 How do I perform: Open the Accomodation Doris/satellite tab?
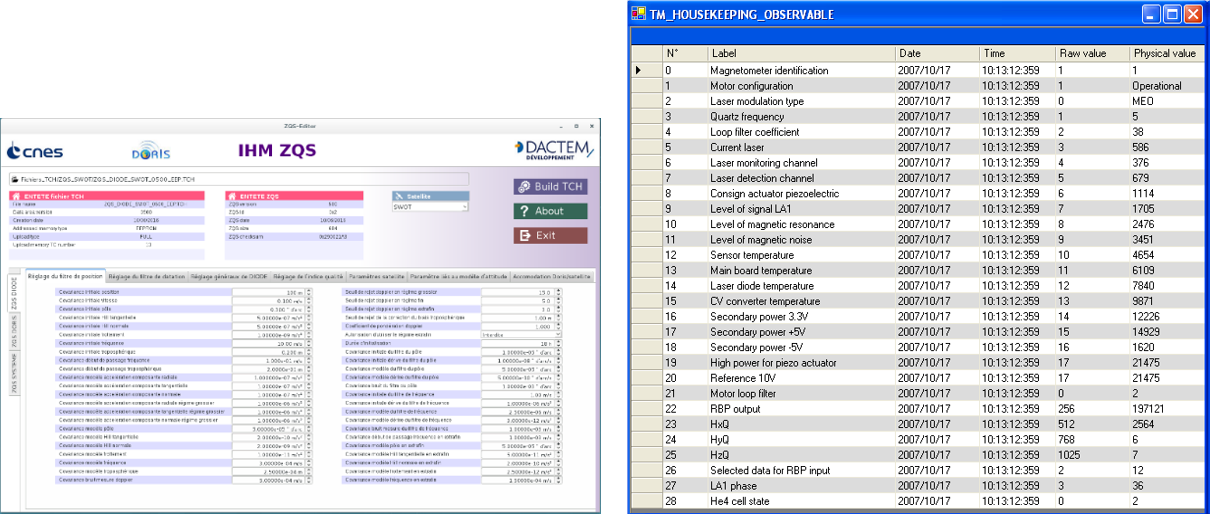tap(552, 275)
